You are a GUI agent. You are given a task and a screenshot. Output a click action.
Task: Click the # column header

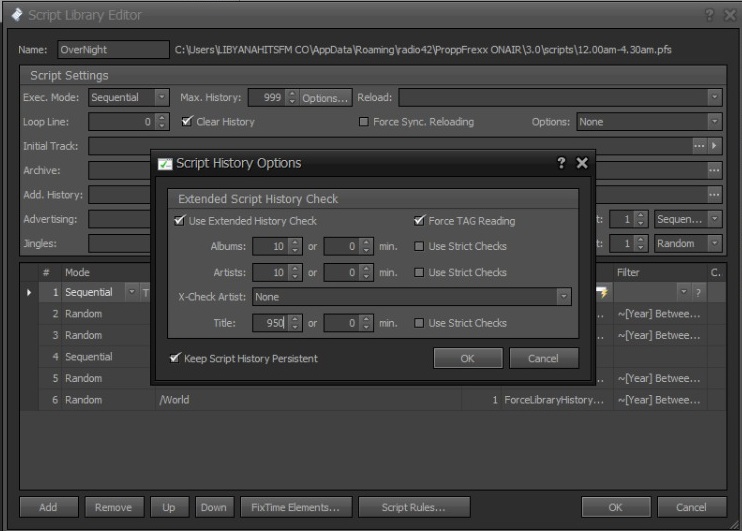coord(46,272)
